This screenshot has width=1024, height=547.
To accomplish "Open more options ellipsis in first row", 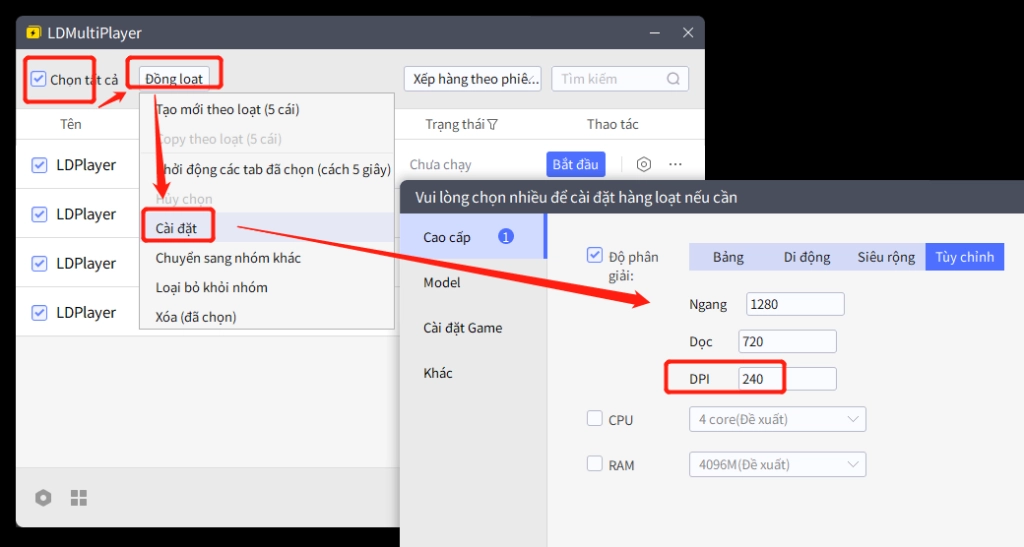I will [x=675, y=164].
